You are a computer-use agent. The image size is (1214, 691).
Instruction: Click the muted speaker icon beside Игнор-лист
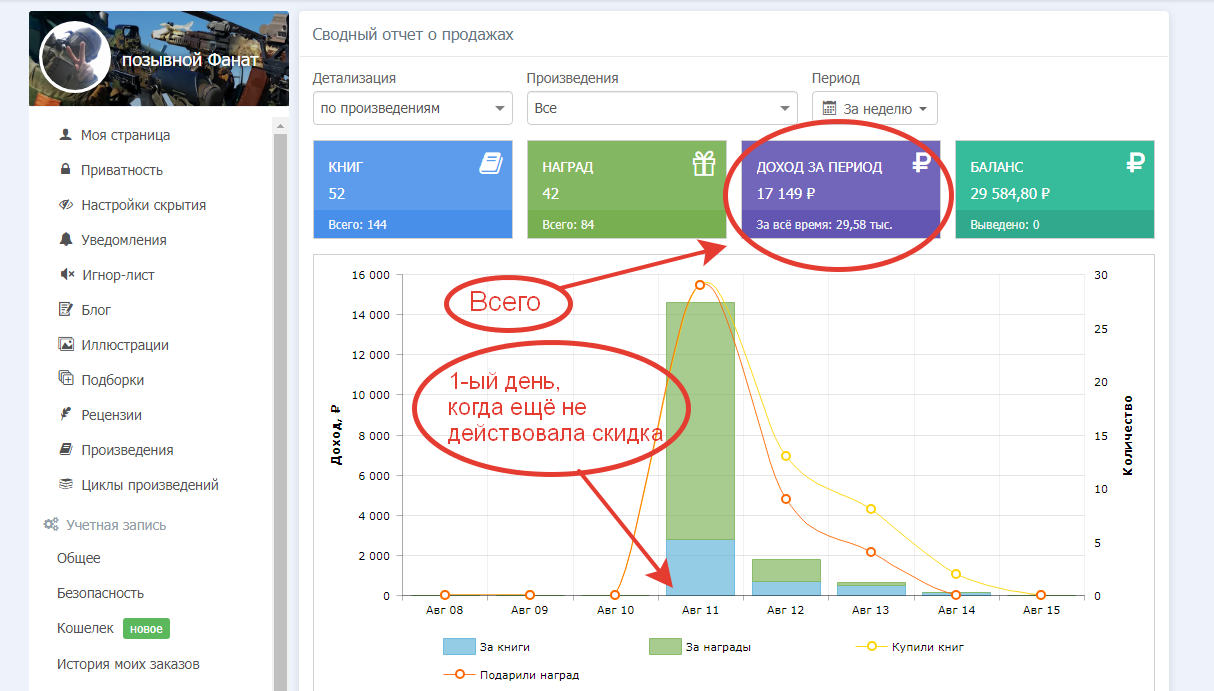point(66,275)
